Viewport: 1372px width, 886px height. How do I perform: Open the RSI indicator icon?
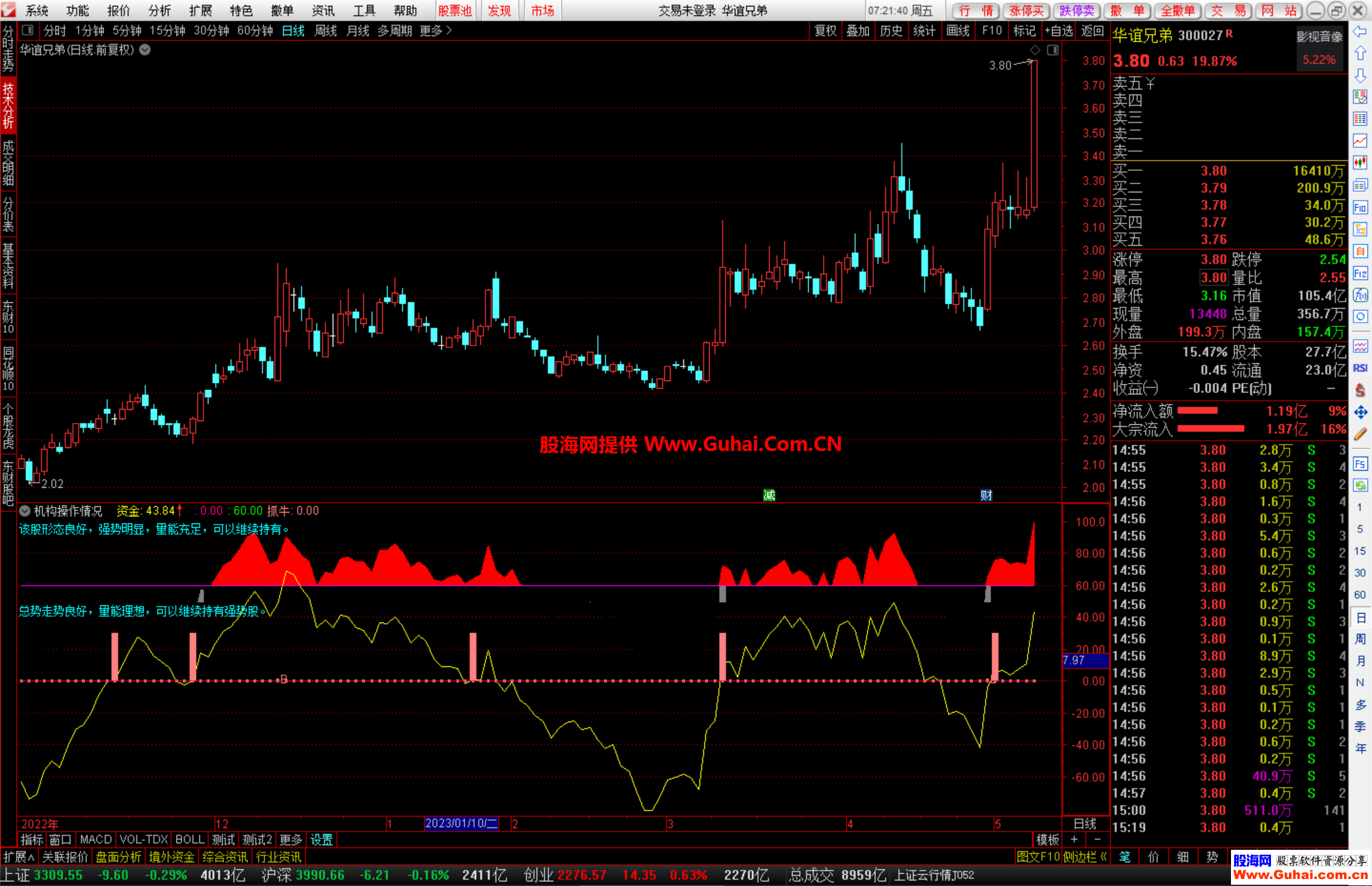click(x=1360, y=368)
